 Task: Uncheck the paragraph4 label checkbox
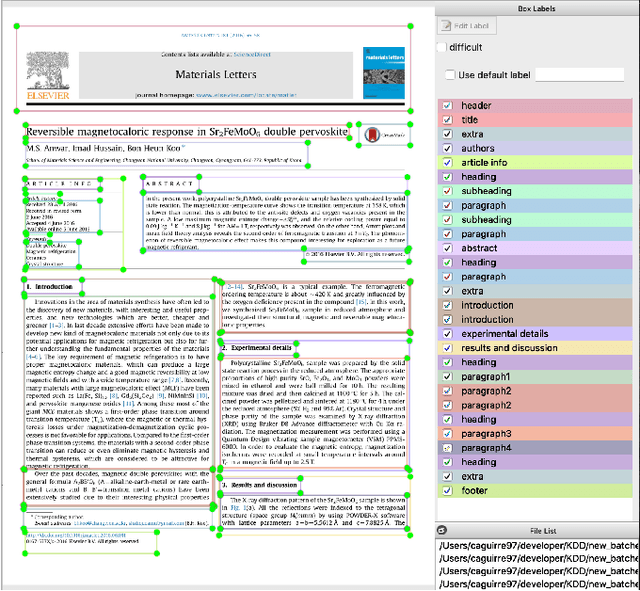point(447,448)
